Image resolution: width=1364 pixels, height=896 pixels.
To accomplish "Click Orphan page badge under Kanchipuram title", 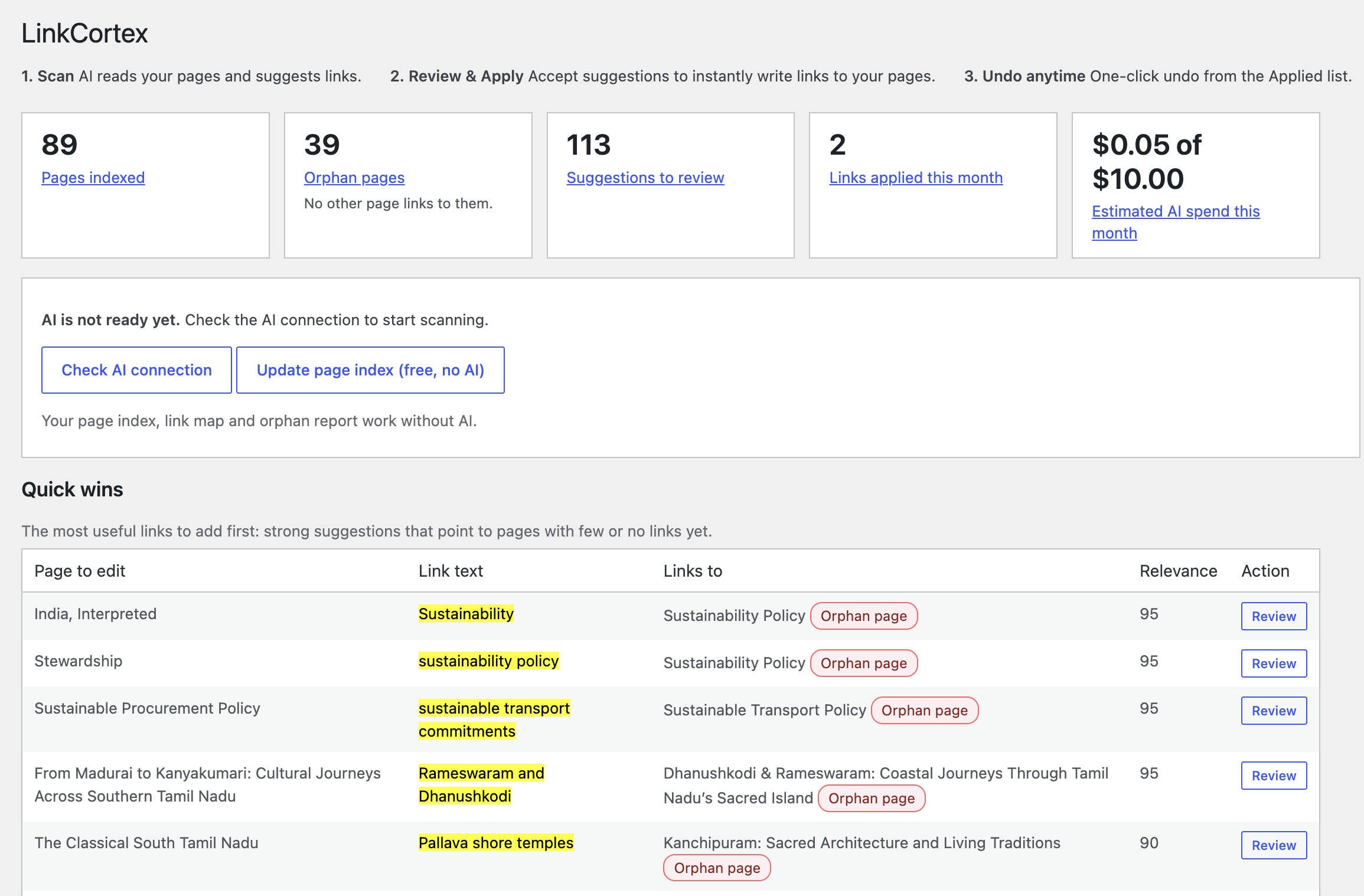I will (x=717, y=868).
